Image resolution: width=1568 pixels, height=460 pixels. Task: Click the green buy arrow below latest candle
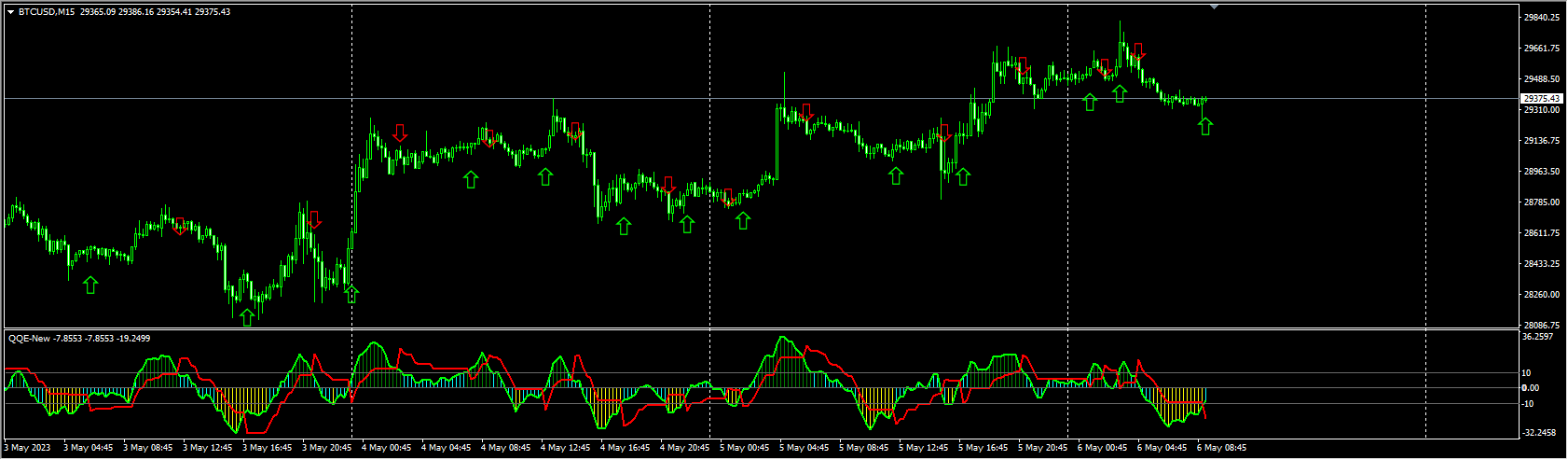coord(1205,126)
